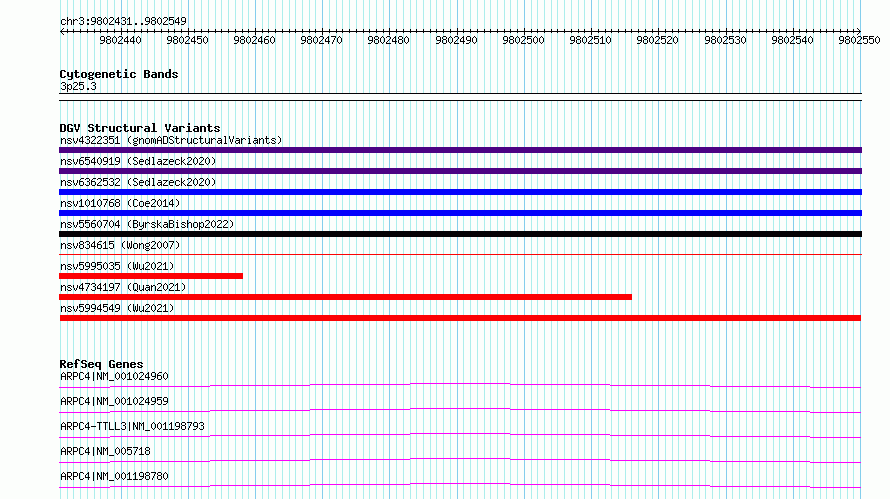Open variant label nsv5995035 (Wu2021)
Viewport: 890px width, 499px height.
(117, 266)
